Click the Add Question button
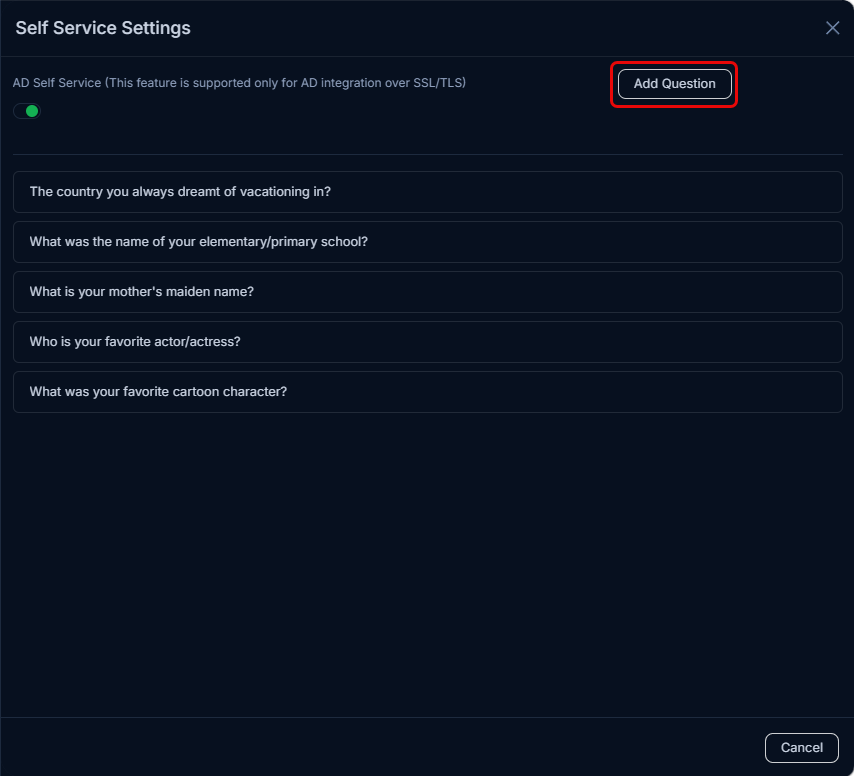This screenshot has width=854, height=776. click(674, 84)
